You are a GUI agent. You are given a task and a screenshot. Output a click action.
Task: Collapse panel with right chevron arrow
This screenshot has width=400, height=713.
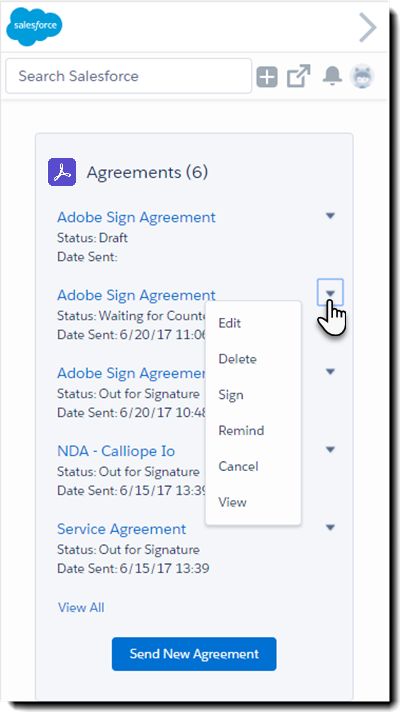[x=368, y=27]
